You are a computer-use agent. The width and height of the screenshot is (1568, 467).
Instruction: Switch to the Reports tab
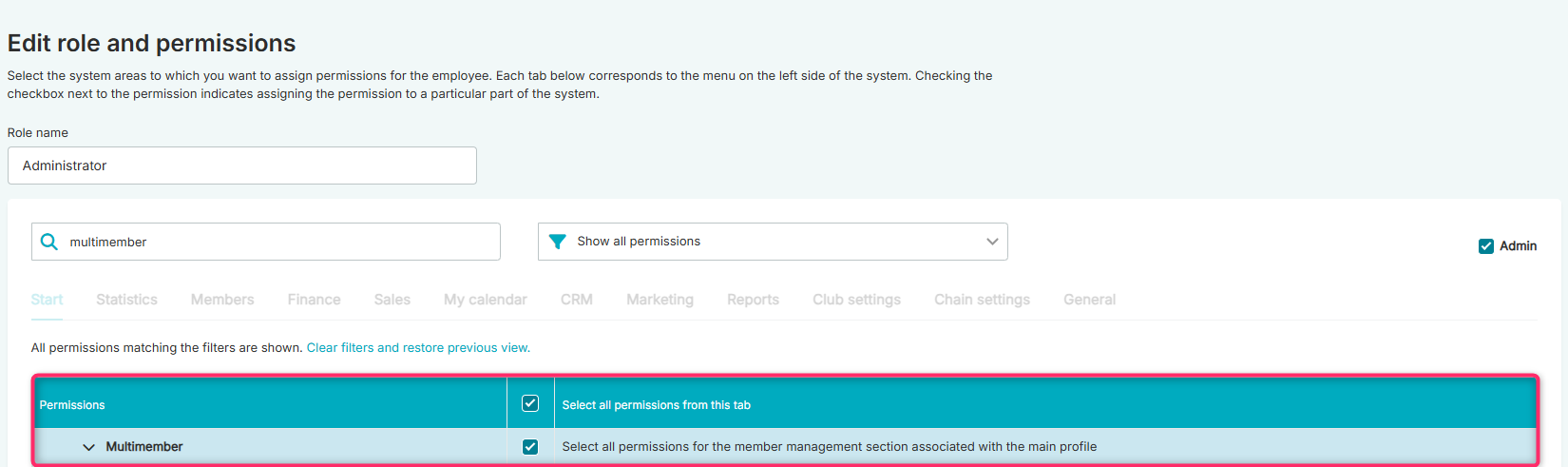pyautogui.click(x=753, y=300)
